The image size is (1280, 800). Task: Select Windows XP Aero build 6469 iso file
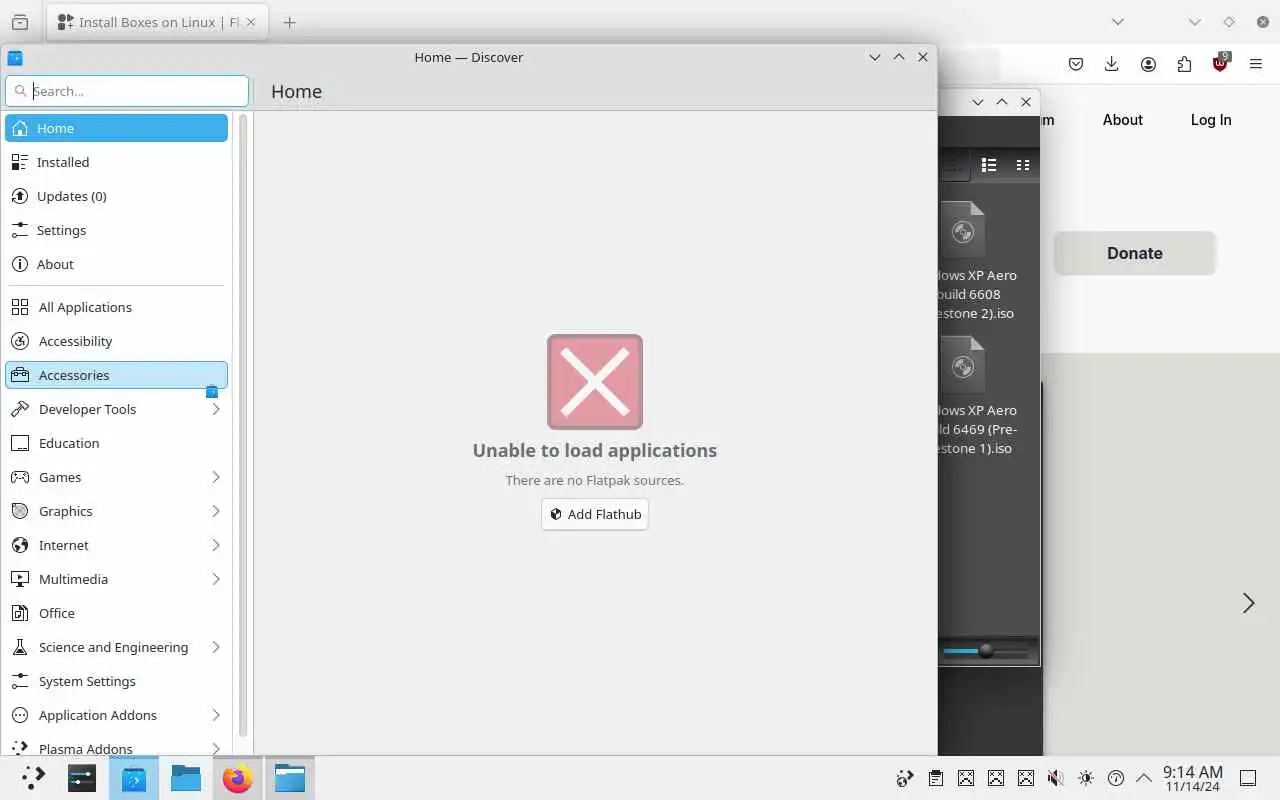976,397
